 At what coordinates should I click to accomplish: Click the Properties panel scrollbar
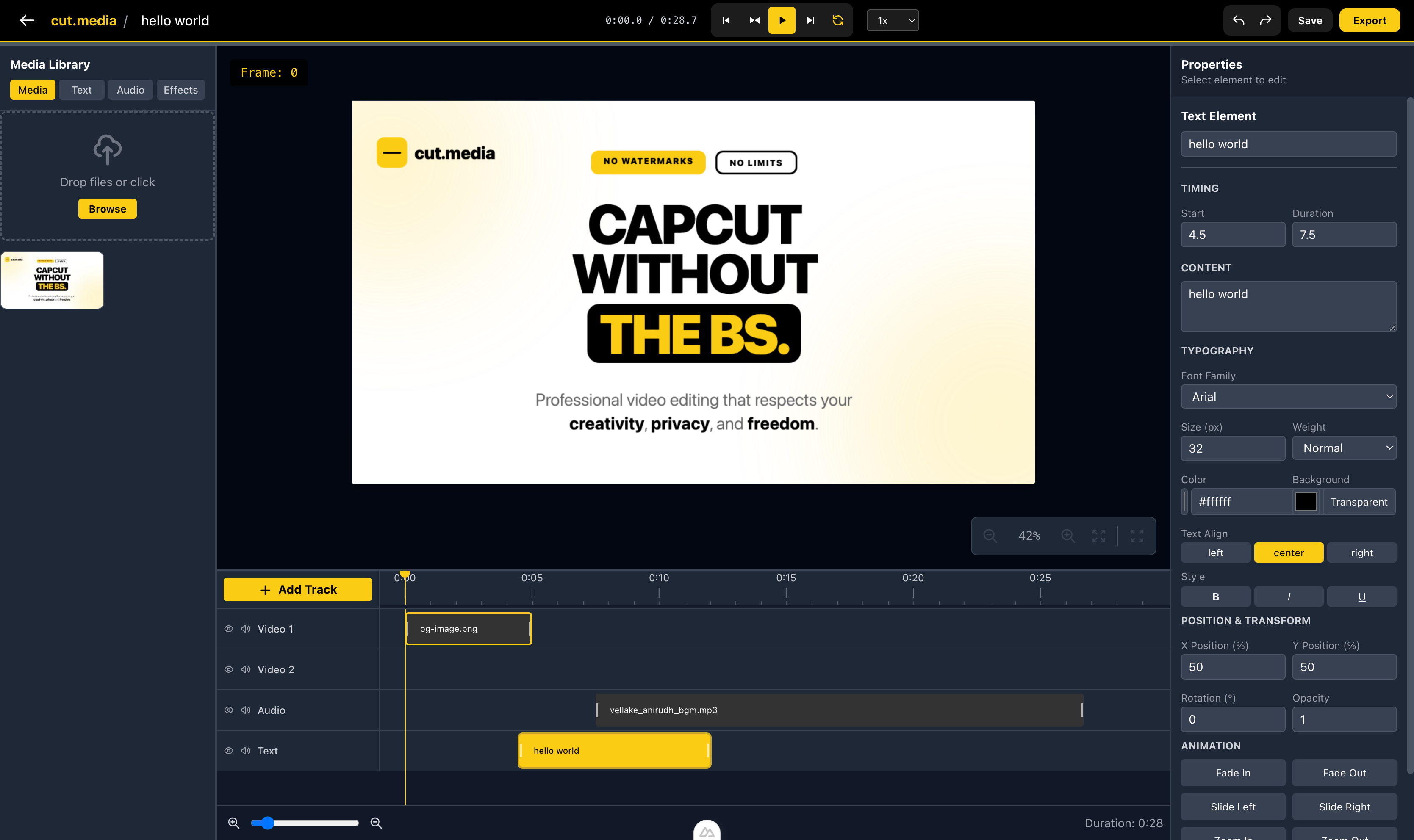coord(1410,436)
